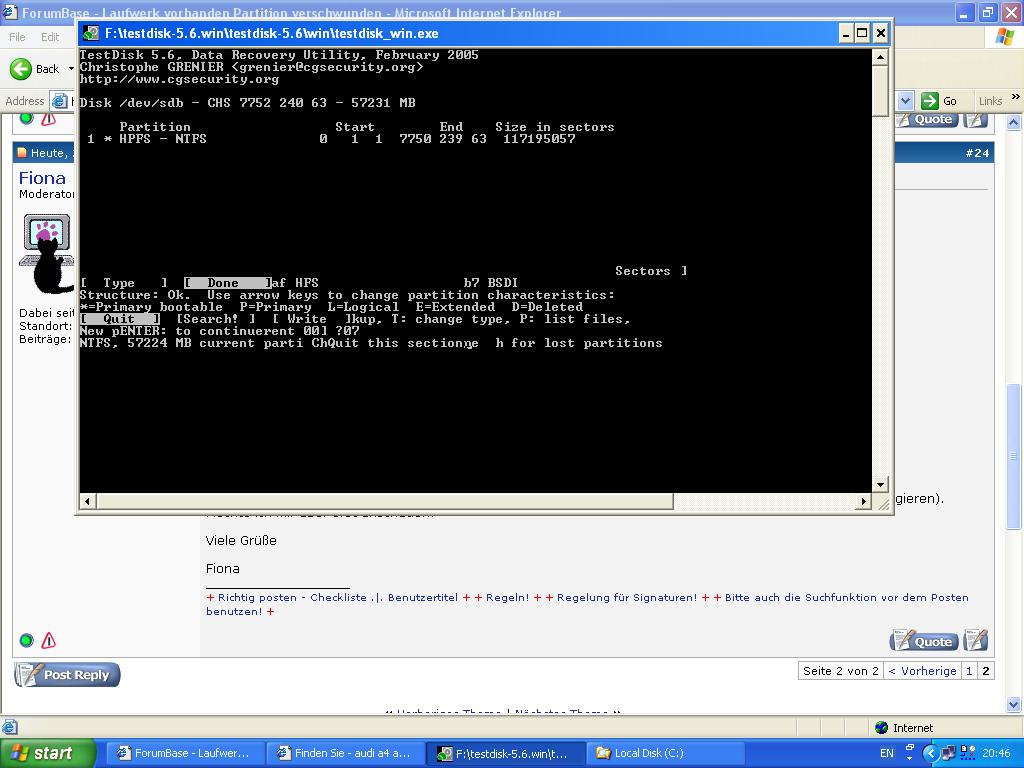Click the EN language indicator in taskbar
This screenshot has width=1024, height=768.
point(887,753)
